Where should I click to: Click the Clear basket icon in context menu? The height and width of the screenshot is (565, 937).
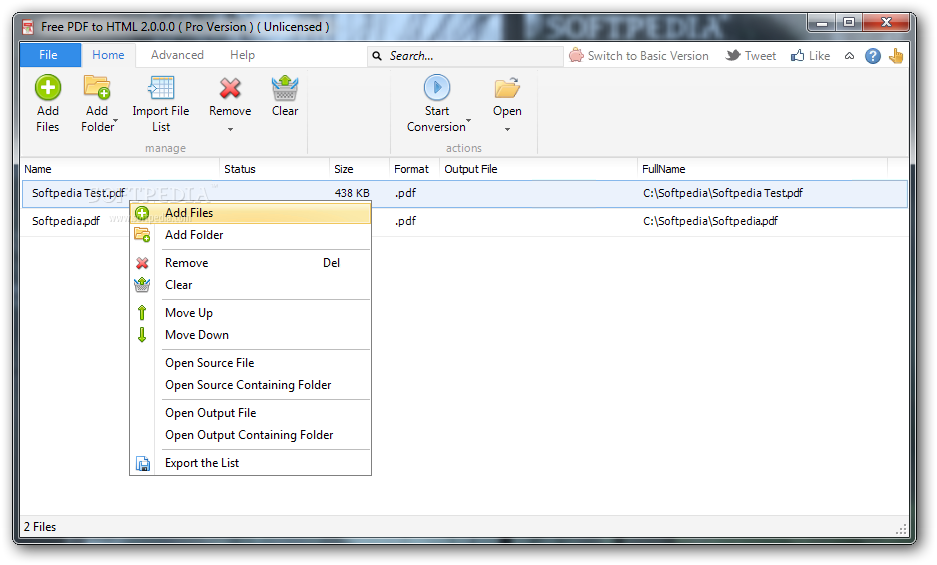coord(142,285)
